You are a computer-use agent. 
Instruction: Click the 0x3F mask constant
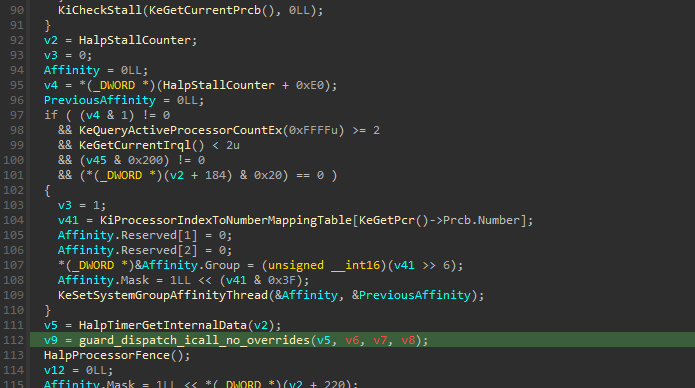click(x=282, y=280)
